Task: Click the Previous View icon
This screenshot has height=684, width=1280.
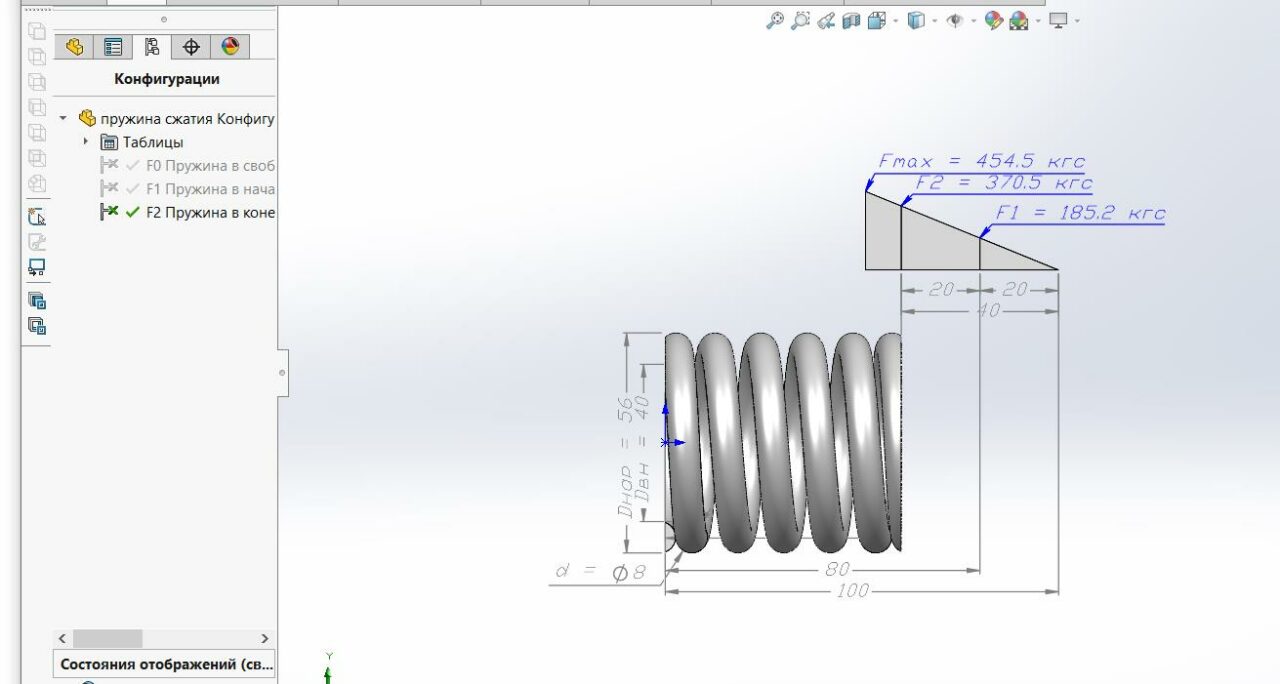Action: (826, 21)
